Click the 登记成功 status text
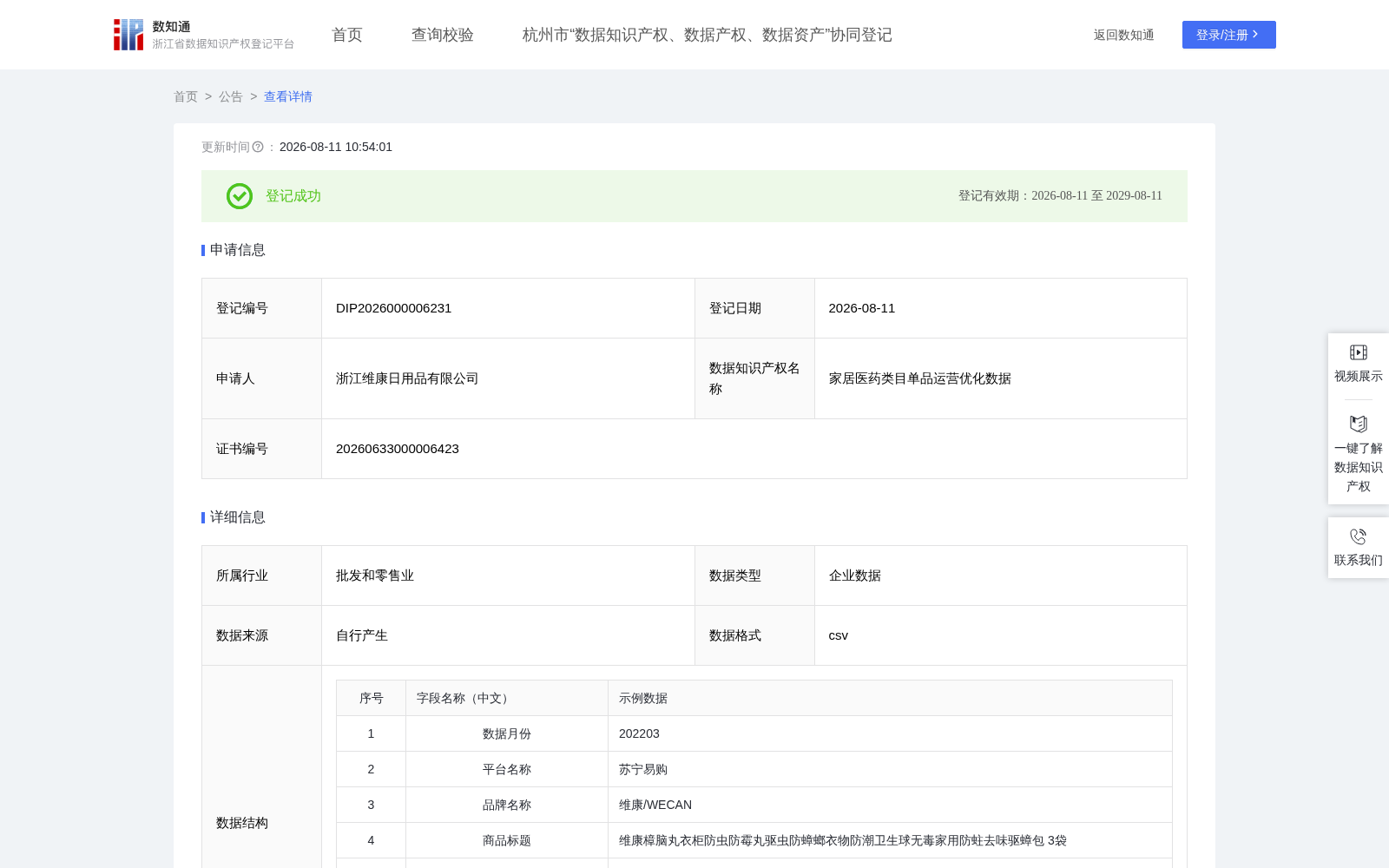 point(293,196)
